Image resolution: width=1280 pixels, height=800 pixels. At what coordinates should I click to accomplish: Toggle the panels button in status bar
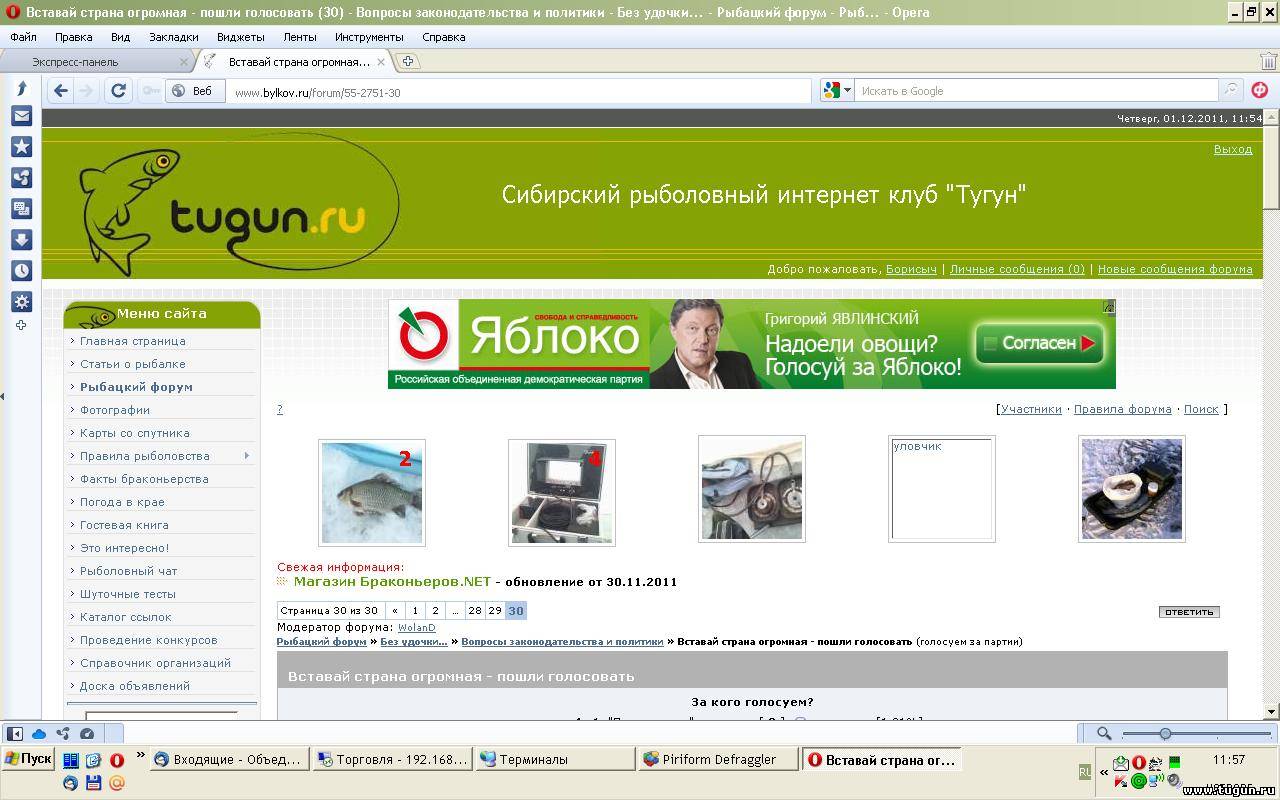click(16, 733)
